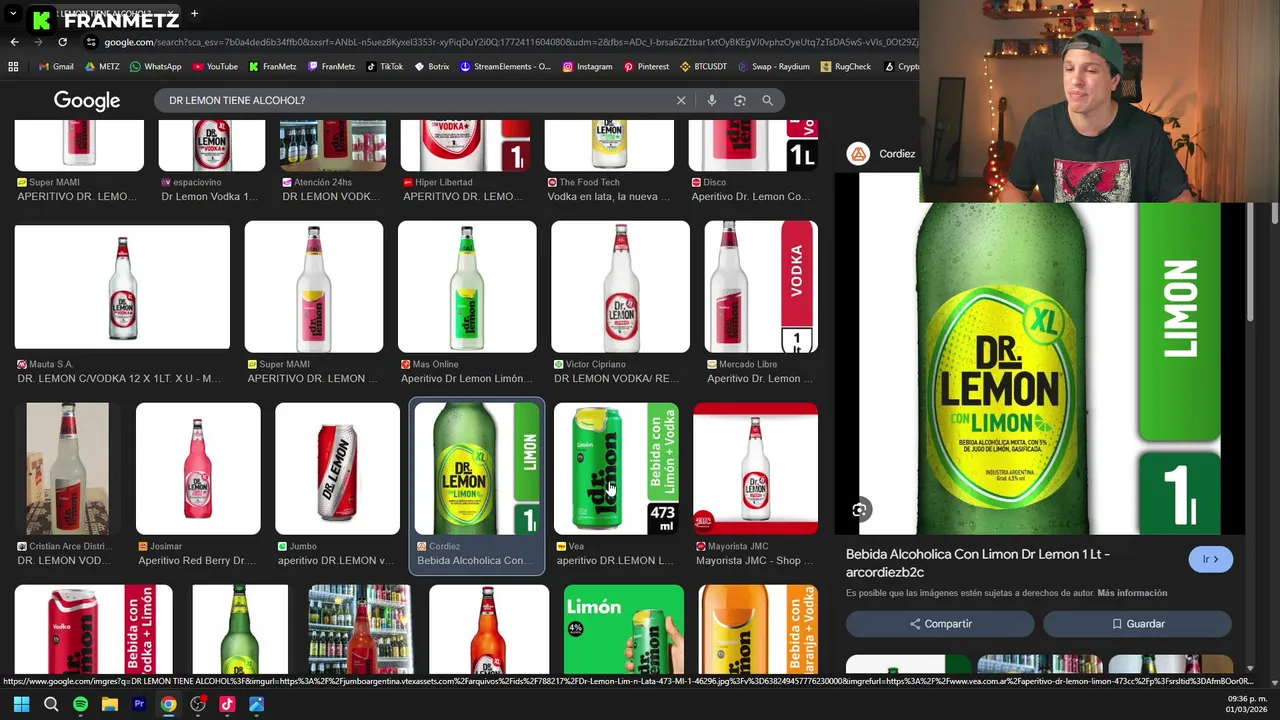Search by image with the lens icon
Image resolution: width=1280 pixels, height=720 pixels.
tap(740, 100)
